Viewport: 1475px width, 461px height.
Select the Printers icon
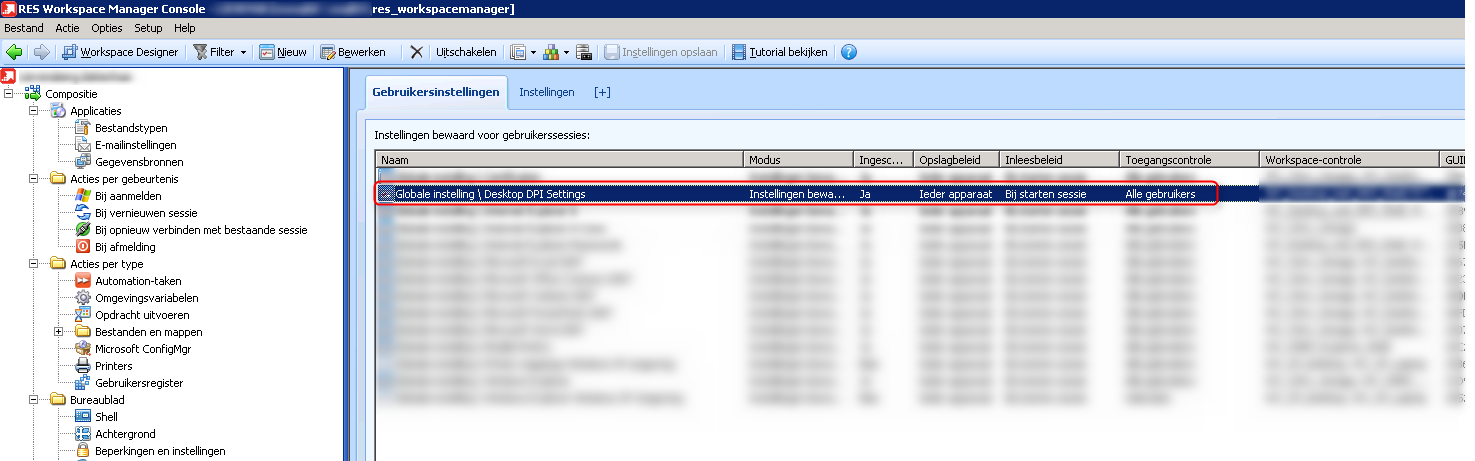point(83,366)
